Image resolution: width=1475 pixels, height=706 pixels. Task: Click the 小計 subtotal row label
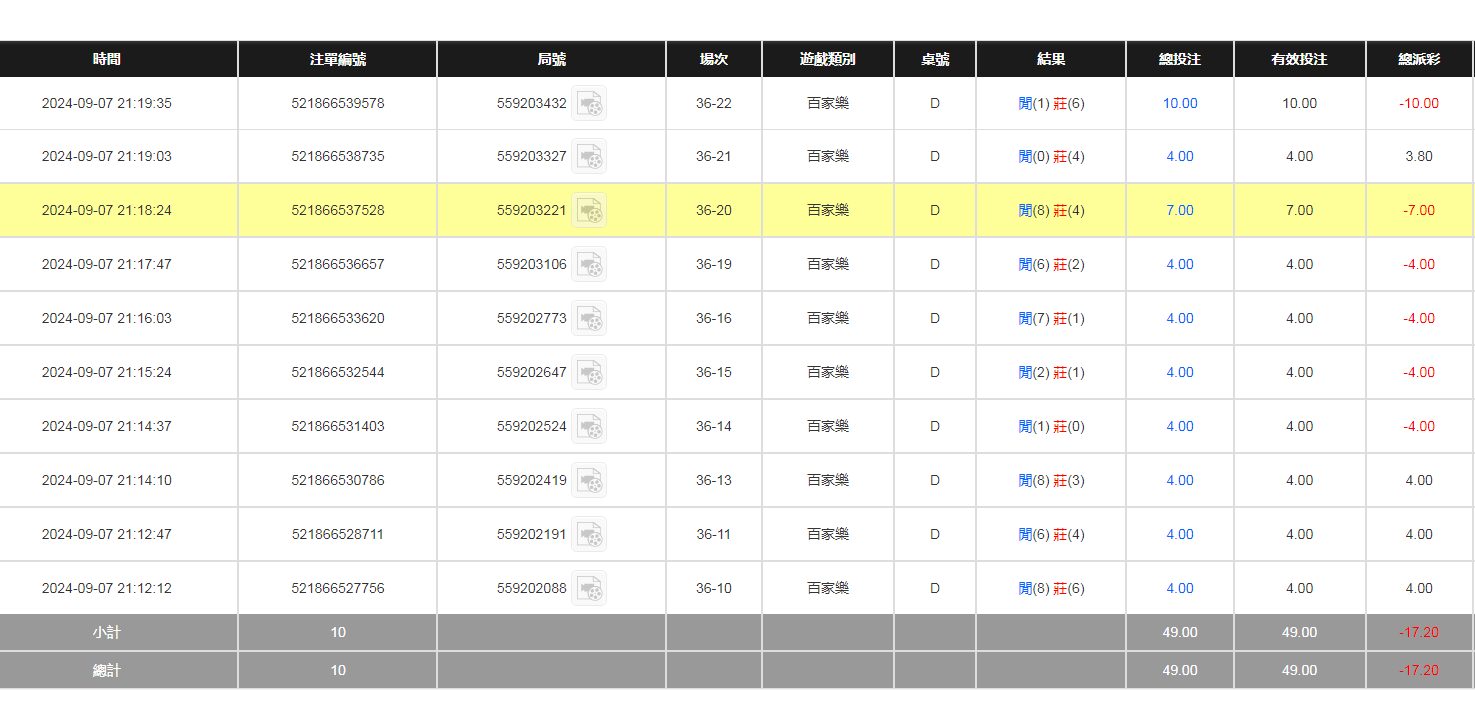[x=107, y=633]
